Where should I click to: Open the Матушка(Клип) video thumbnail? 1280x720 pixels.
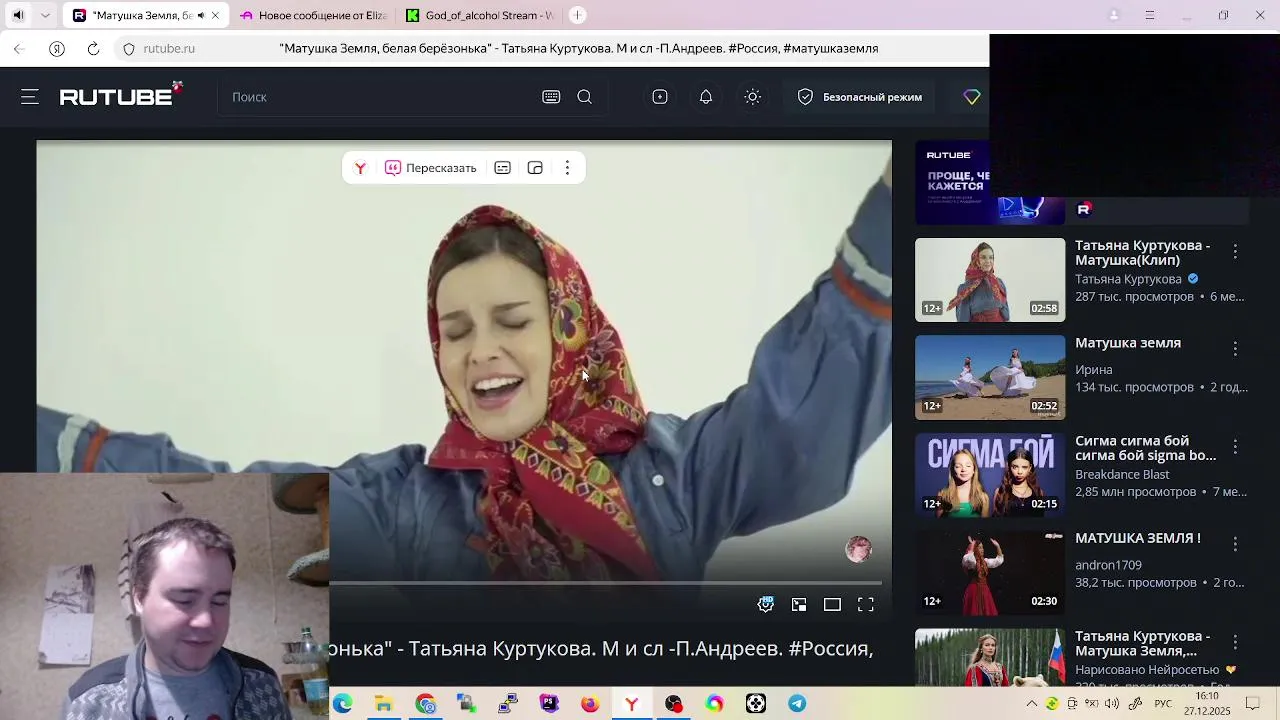pyautogui.click(x=990, y=280)
